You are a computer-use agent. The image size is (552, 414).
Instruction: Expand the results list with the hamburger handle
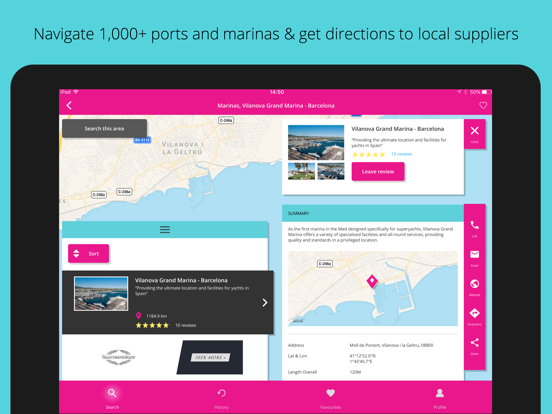(165, 230)
